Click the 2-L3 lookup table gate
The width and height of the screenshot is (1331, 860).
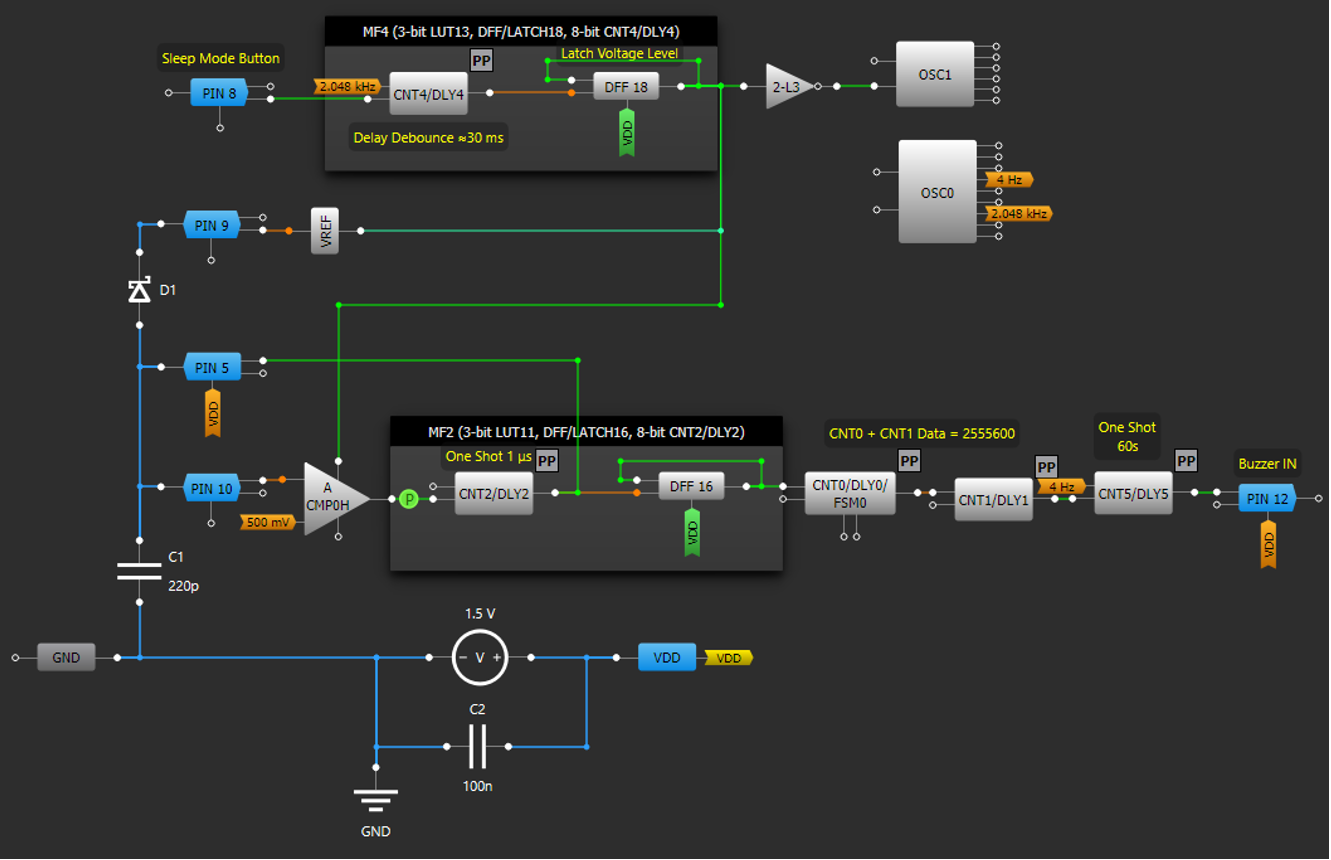pos(787,87)
